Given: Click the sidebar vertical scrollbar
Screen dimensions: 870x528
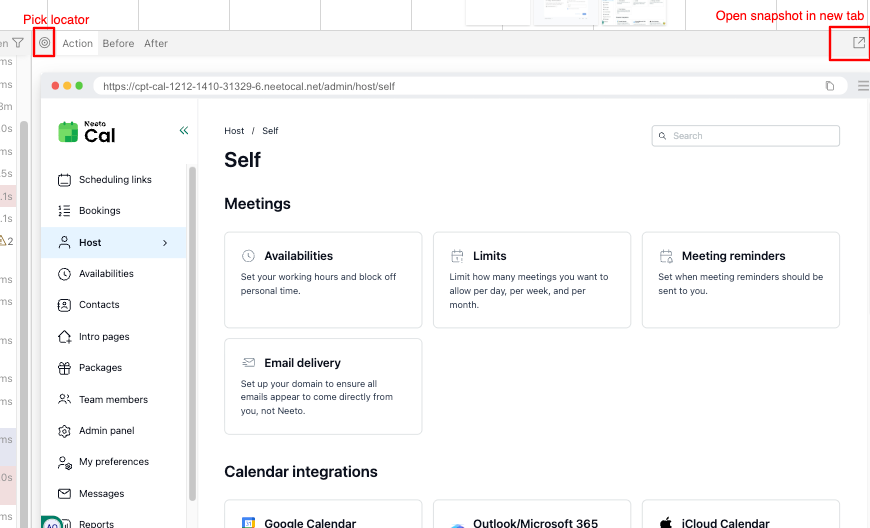Looking at the screenshot, I should 192,330.
